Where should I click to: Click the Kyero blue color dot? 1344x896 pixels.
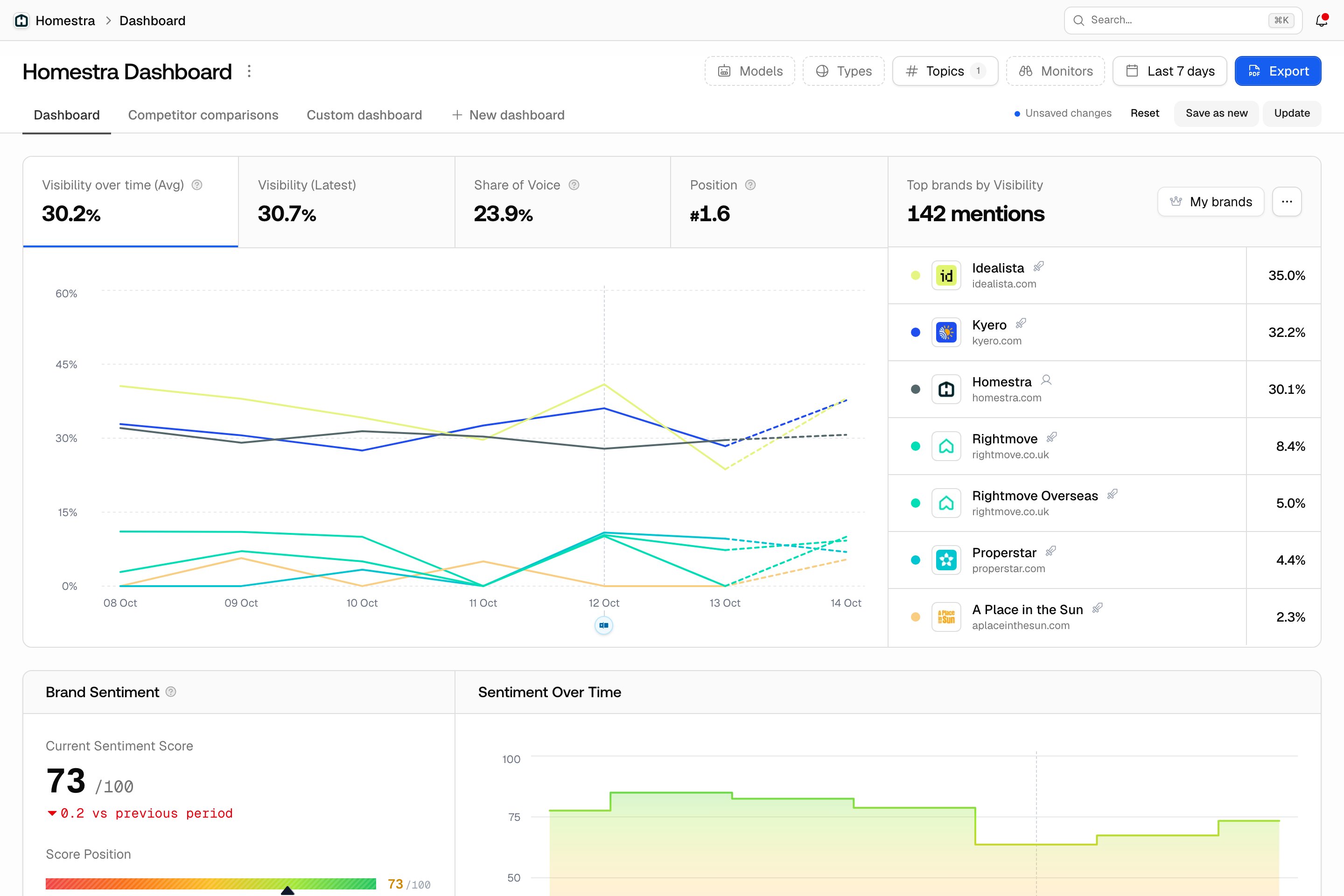[916, 333]
